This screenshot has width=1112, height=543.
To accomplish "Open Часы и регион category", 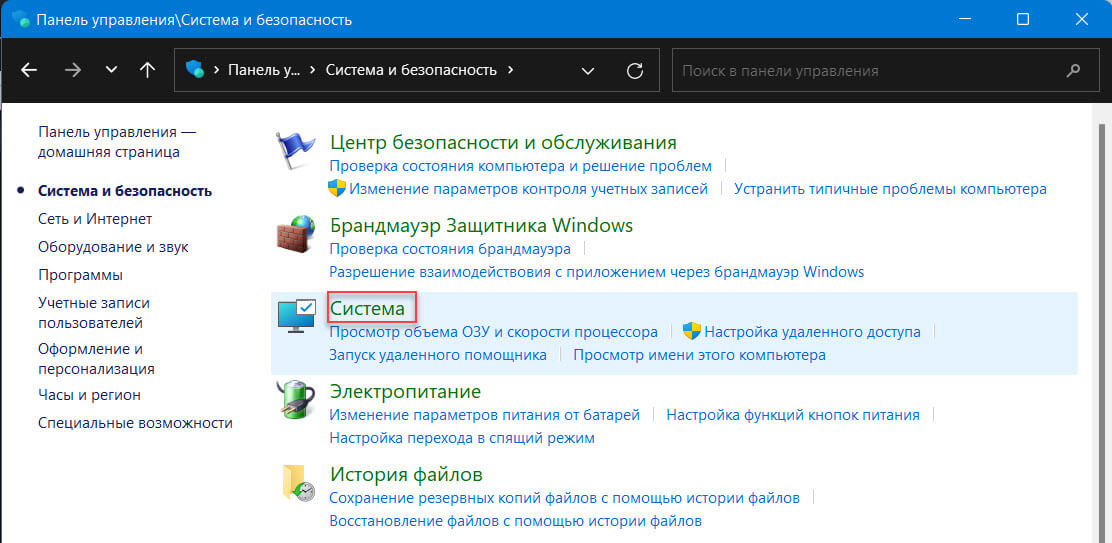I will point(89,395).
